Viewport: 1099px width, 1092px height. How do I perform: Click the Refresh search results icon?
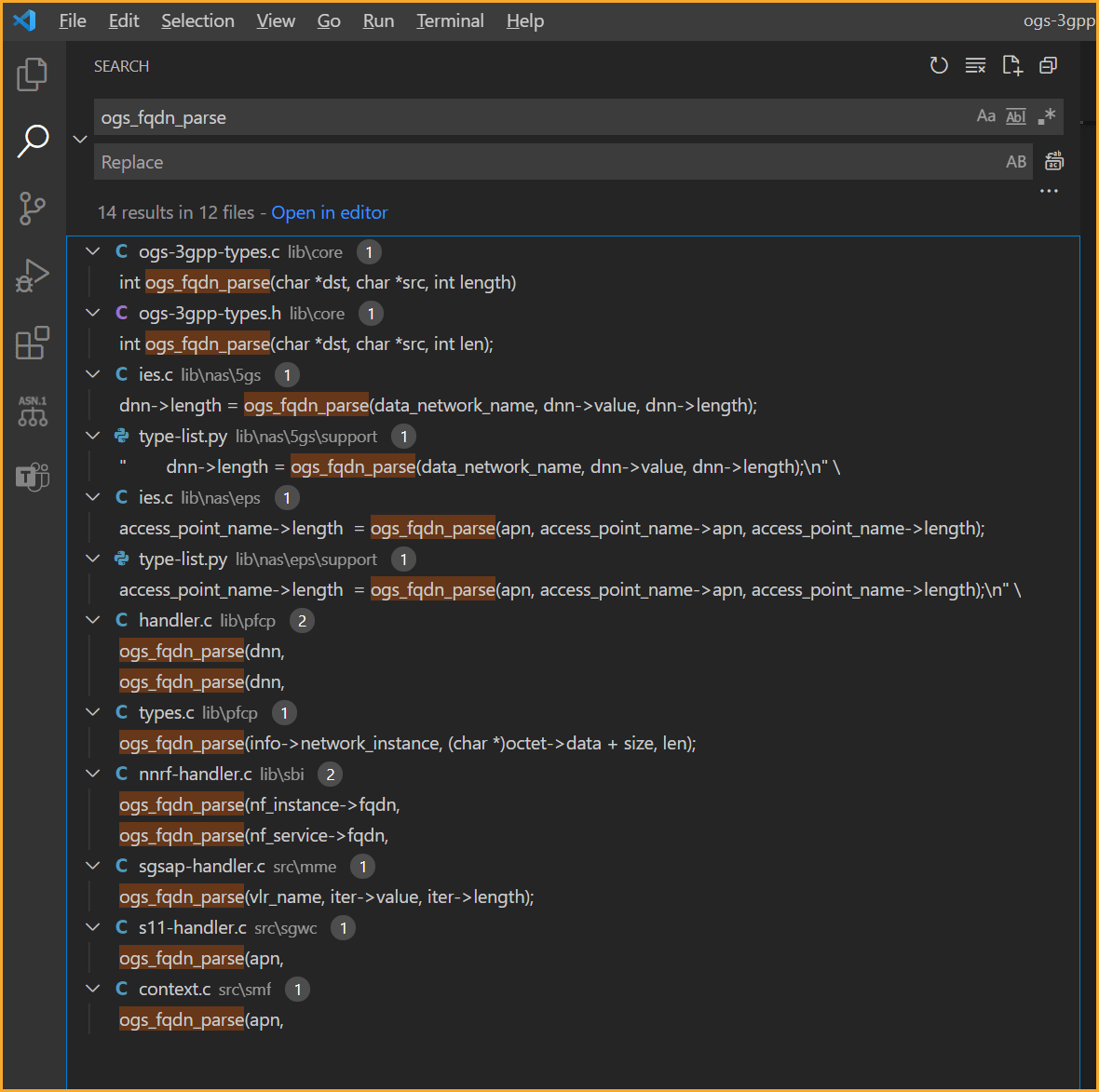coord(939,65)
